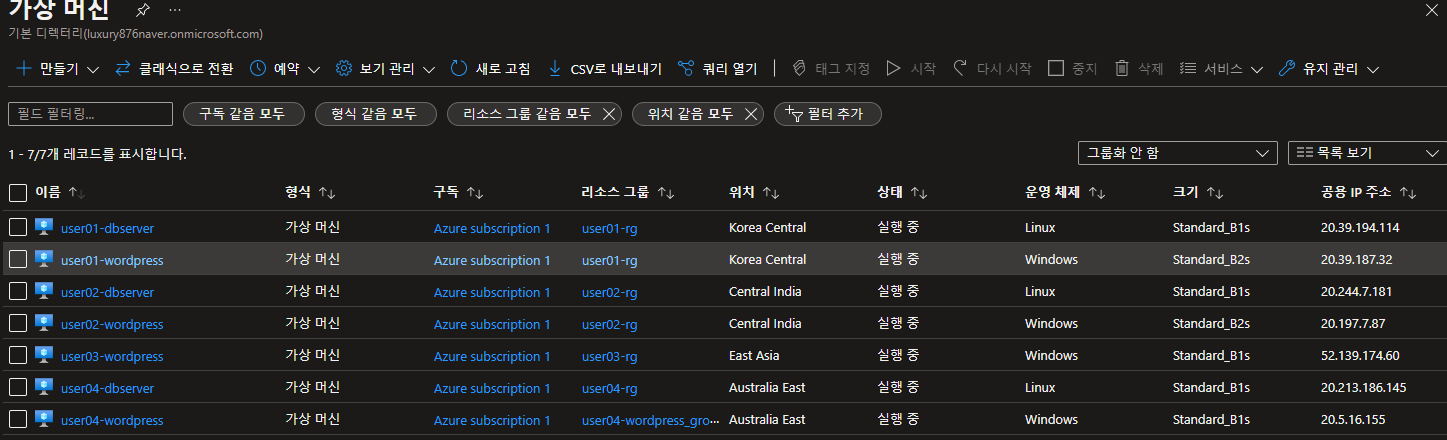This screenshot has height=440, width=1447.
Task: Open the 서비스 menu
Action: 1221,69
